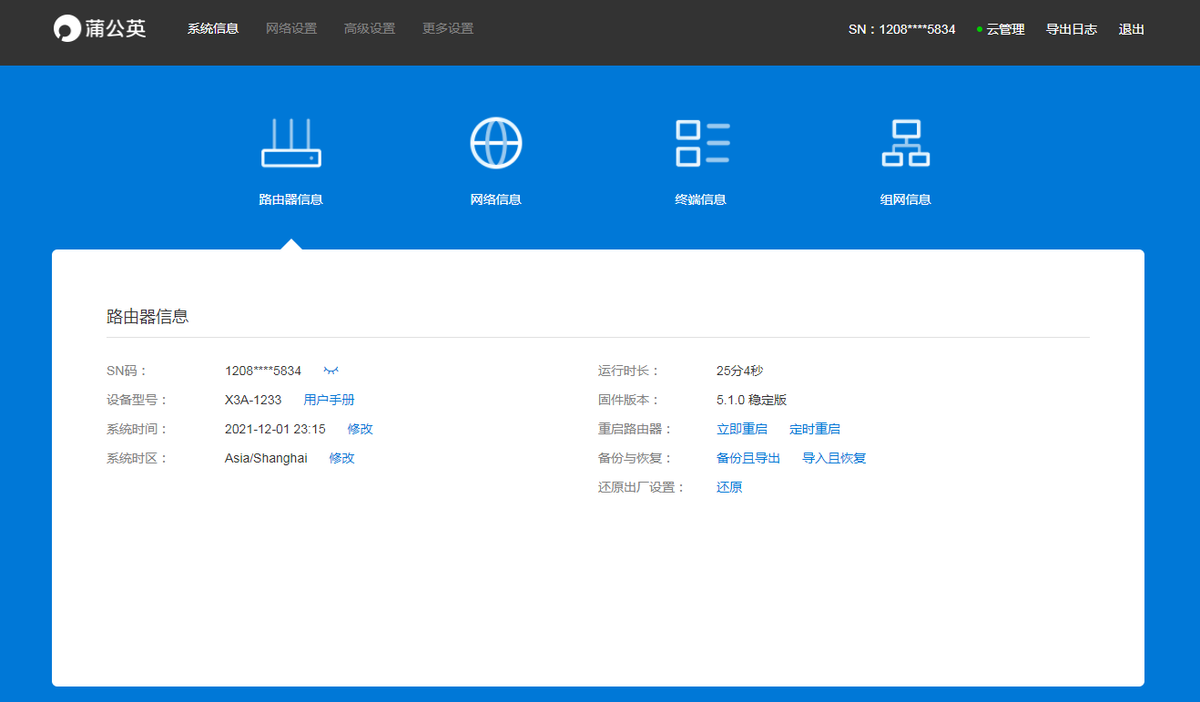1200x702 pixels.
Task: Open the 组网信息 topology icon
Action: click(906, 143)
